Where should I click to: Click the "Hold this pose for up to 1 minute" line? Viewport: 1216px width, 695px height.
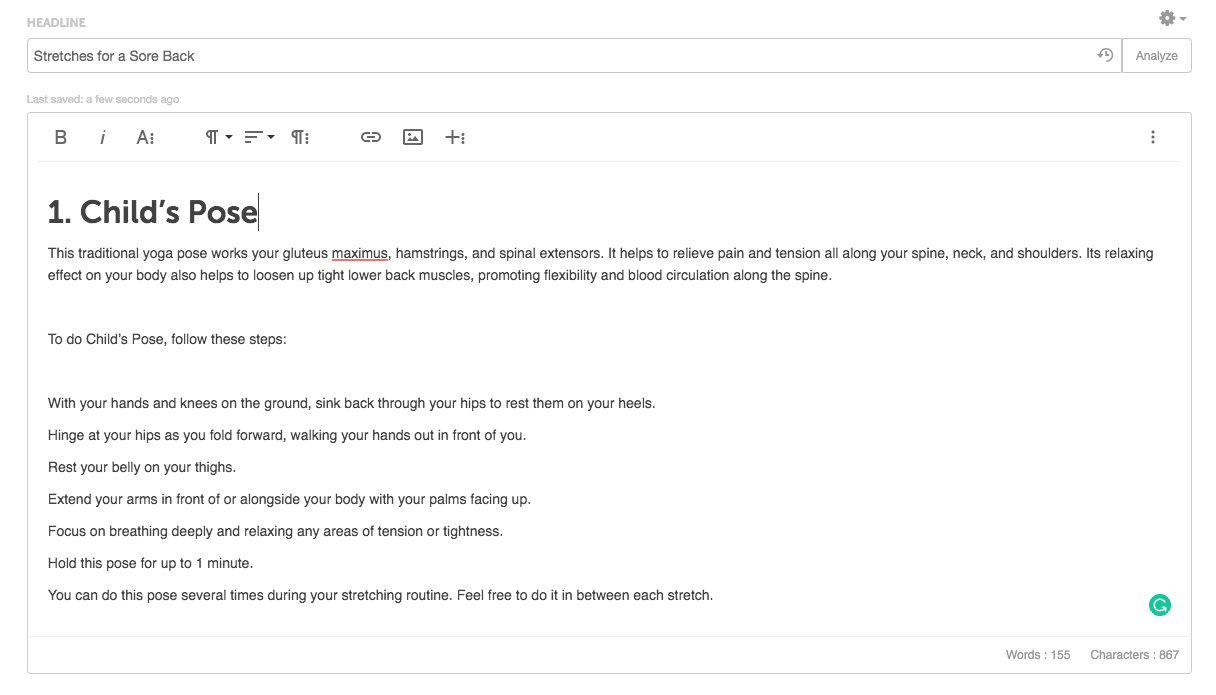(x=150, y=563)
